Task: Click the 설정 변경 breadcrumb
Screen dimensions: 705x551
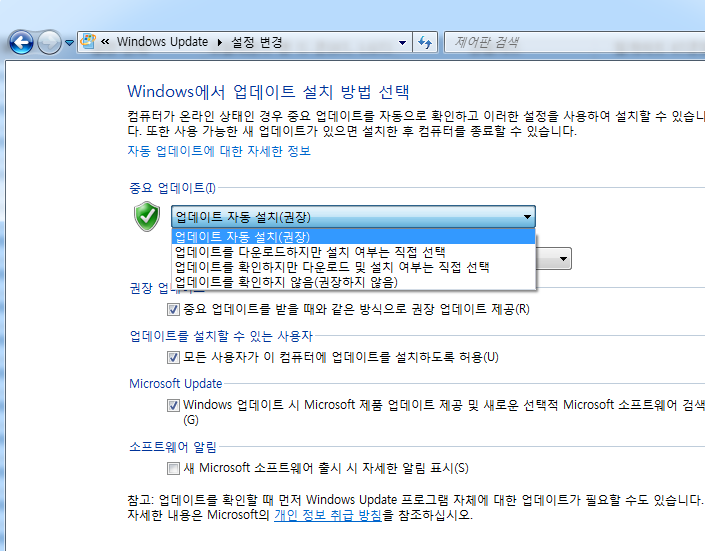Action: pos(257,42)
